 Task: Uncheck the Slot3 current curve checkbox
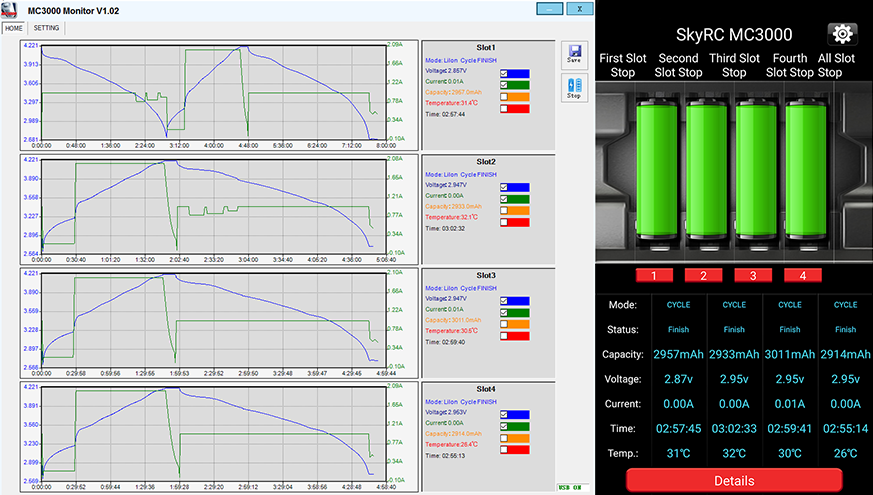(x=504, y=311)
